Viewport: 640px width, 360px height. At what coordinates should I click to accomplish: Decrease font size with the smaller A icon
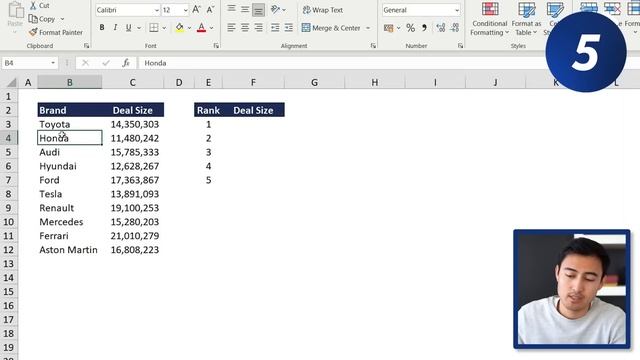(x=210, y=10)
